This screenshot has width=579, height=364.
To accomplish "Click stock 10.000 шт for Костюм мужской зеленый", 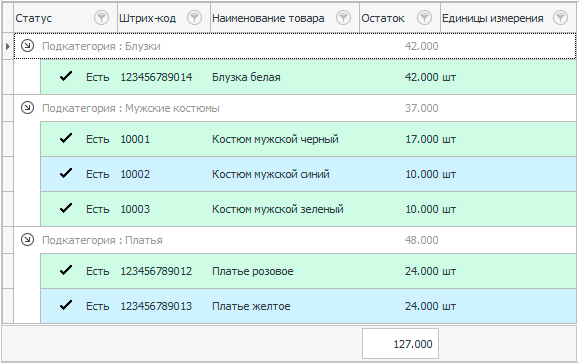I will click(x=430, y=209).
